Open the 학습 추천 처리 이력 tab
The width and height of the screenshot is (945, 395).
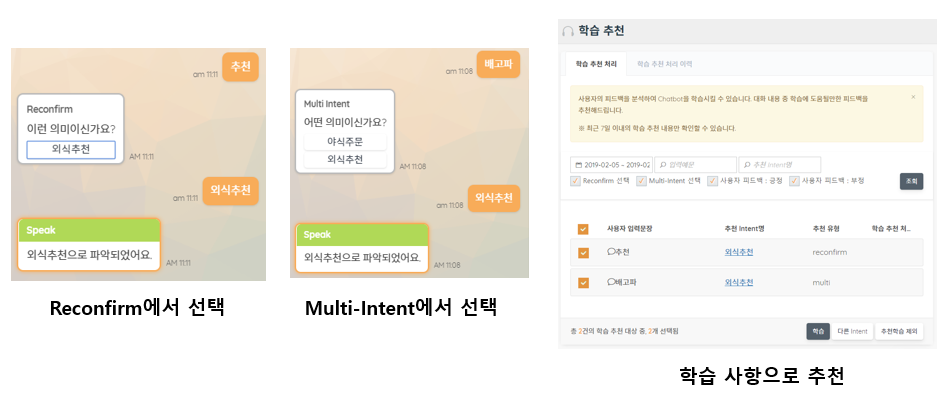pyautogui.click(x=665, y=63)
